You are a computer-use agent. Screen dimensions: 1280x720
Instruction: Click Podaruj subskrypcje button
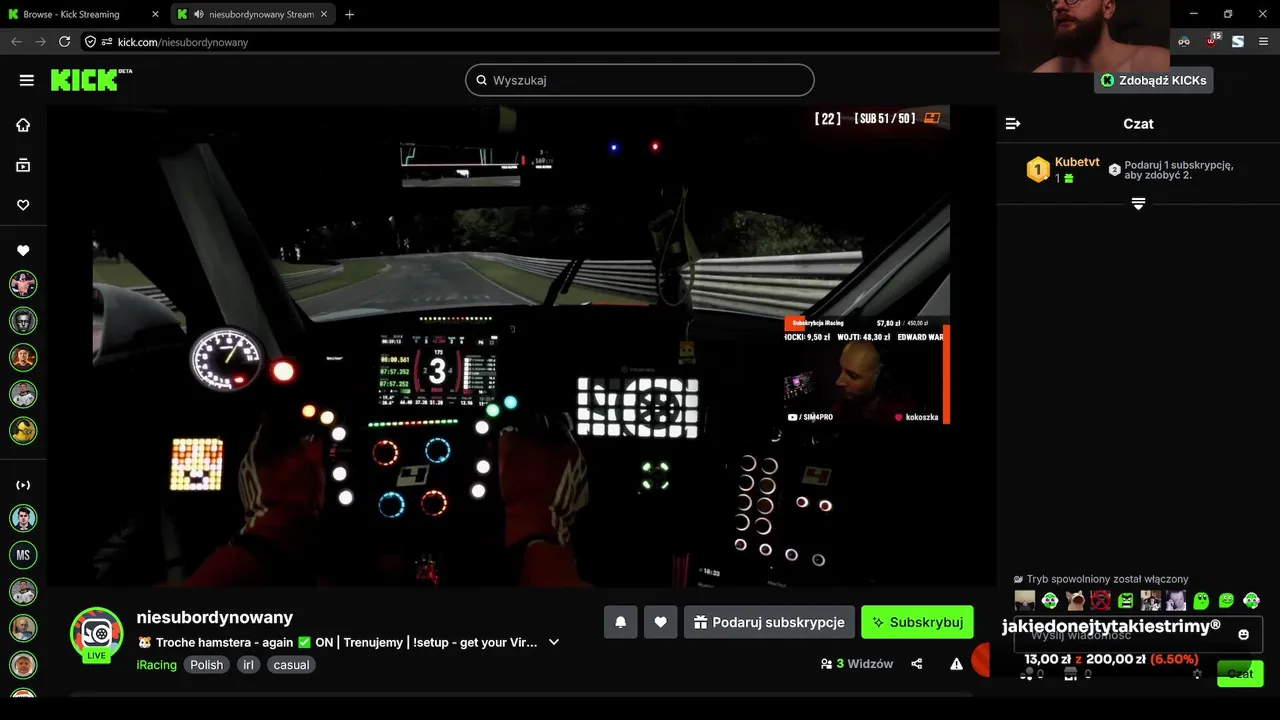769,622
